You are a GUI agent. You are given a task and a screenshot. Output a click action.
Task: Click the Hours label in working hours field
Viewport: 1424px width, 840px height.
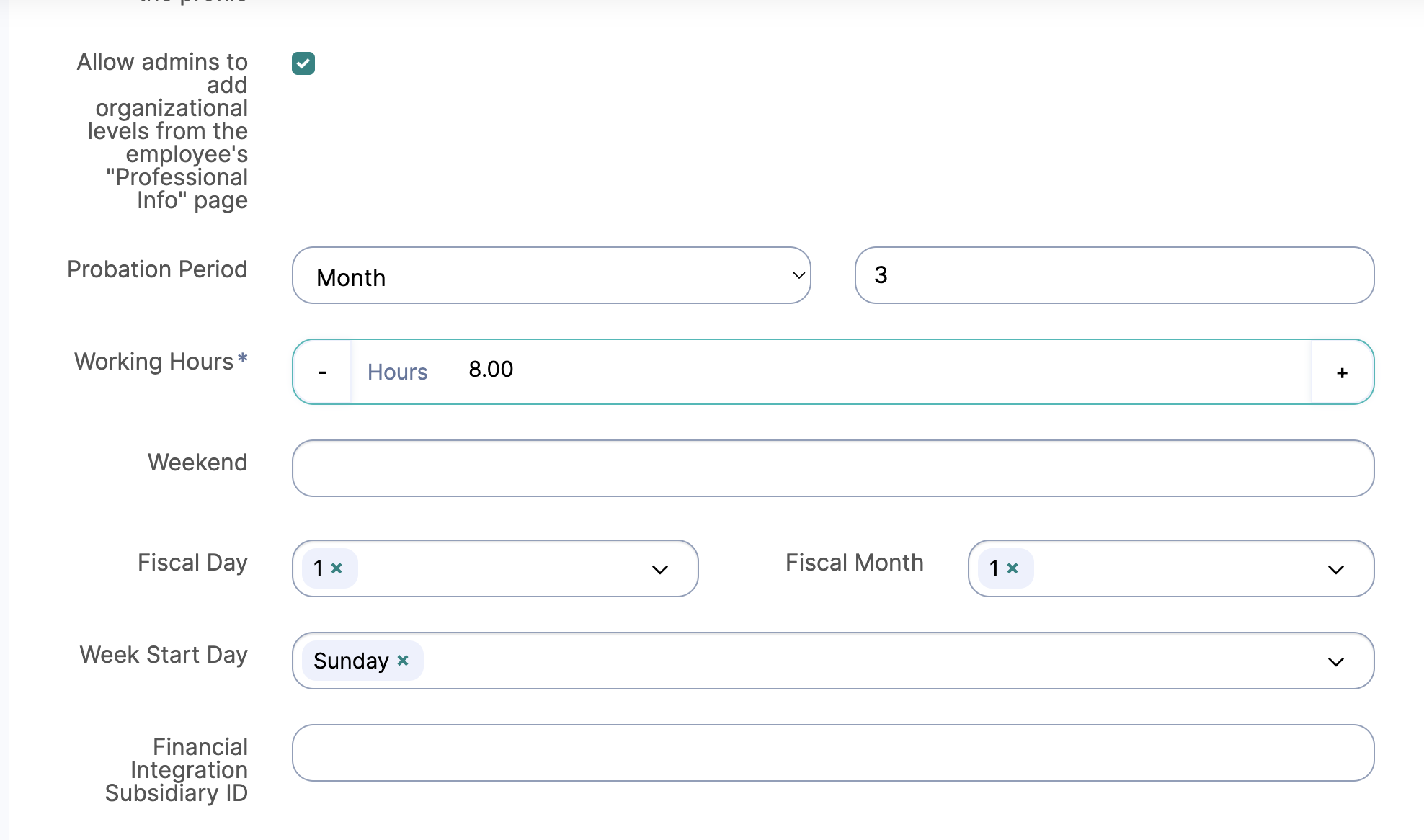point(397,372)
